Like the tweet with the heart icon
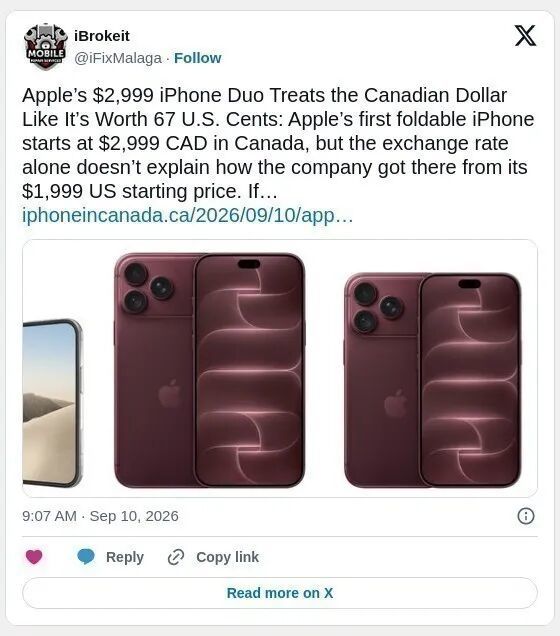 pyautogui.click(x=34, y=556)
